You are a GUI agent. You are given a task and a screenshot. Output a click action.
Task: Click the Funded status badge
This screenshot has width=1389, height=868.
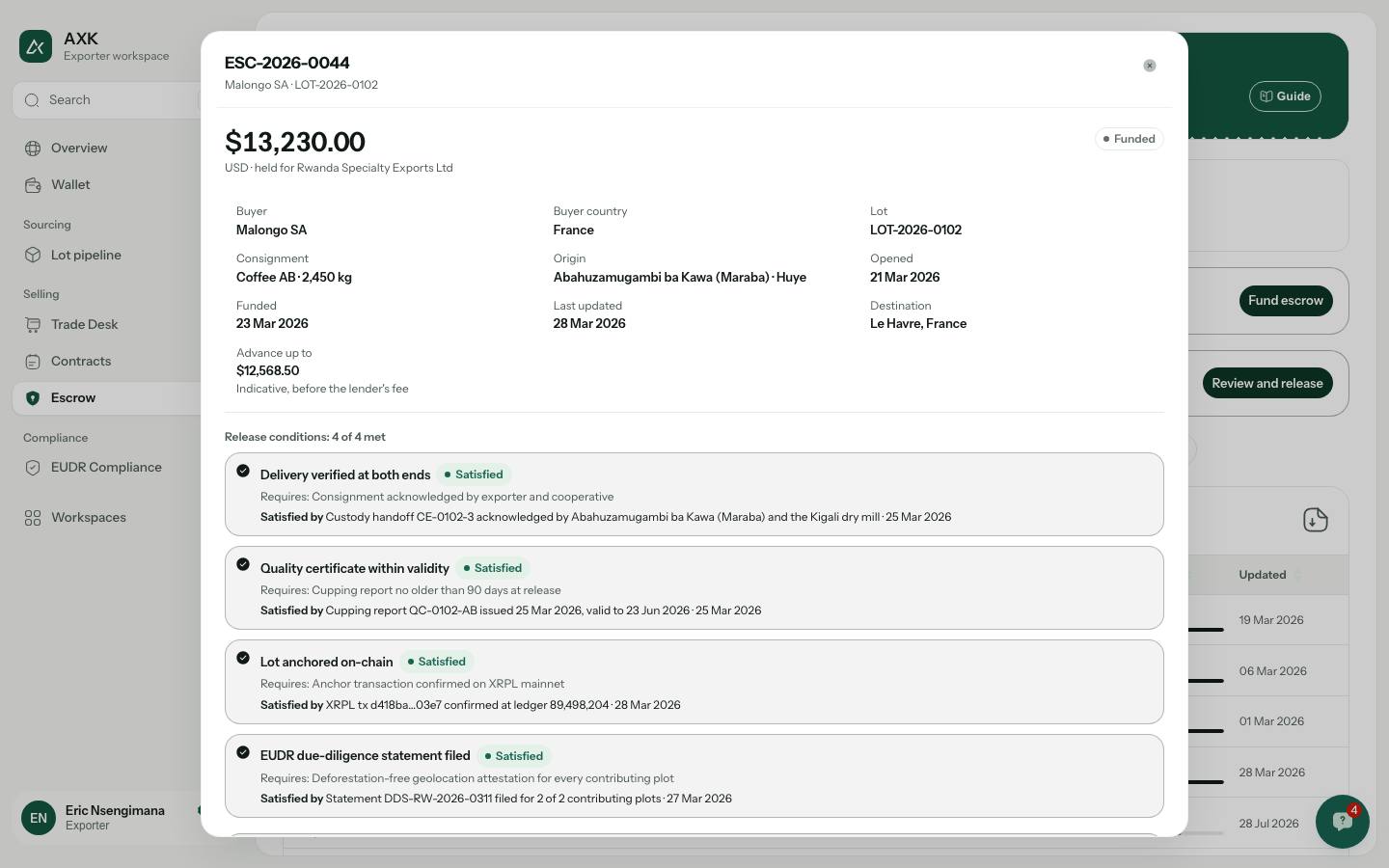pos(1130,139)
